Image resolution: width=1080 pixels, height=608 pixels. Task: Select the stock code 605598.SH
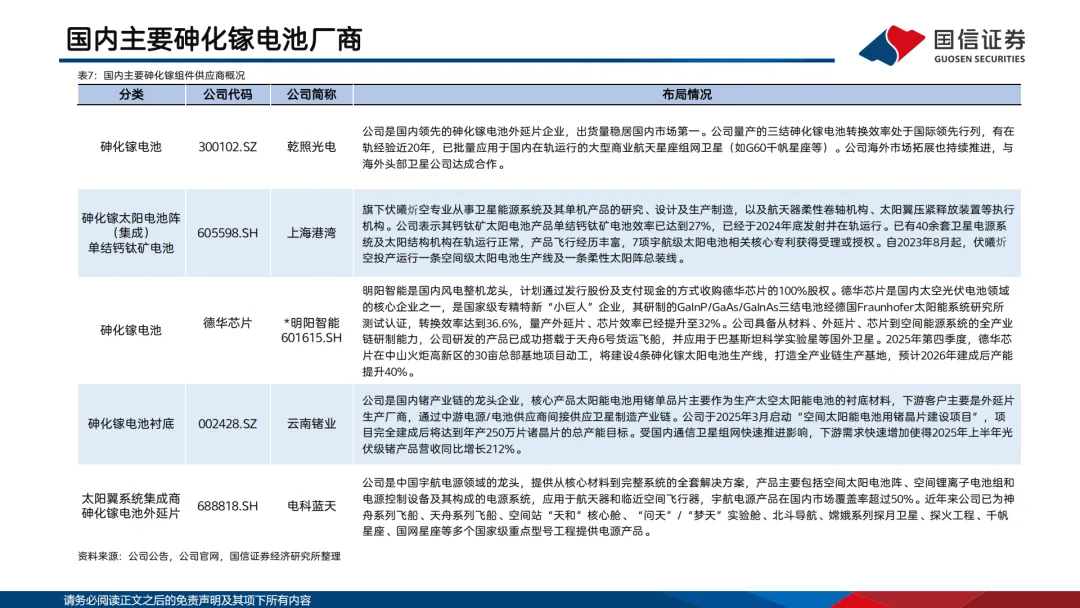coord(227,233)
